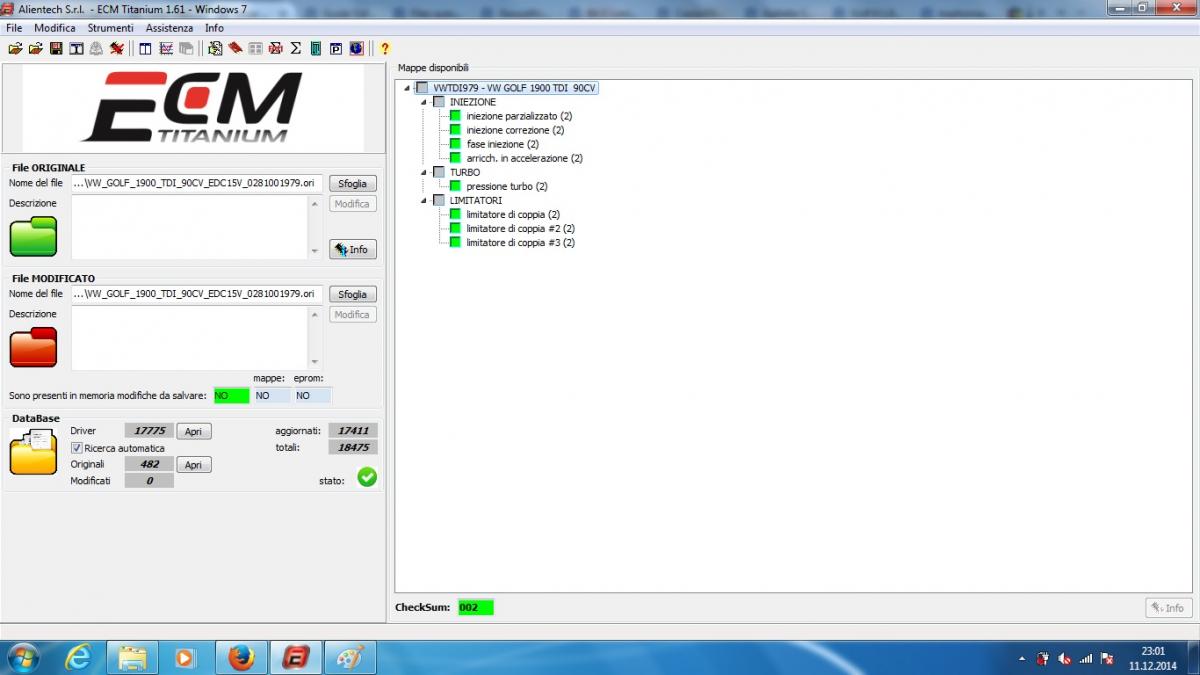Click the Windows Start button
This screenshot has width=1200, height=675.
(x=23, y=657)
